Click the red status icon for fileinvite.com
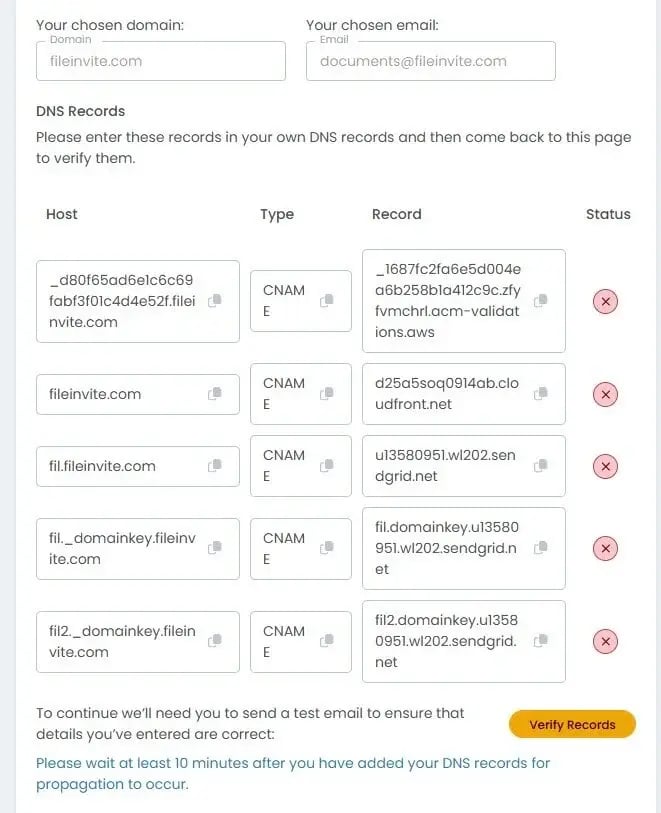Image resolution: width=661 pixels, height=813 pixels. tap(604, 394)
